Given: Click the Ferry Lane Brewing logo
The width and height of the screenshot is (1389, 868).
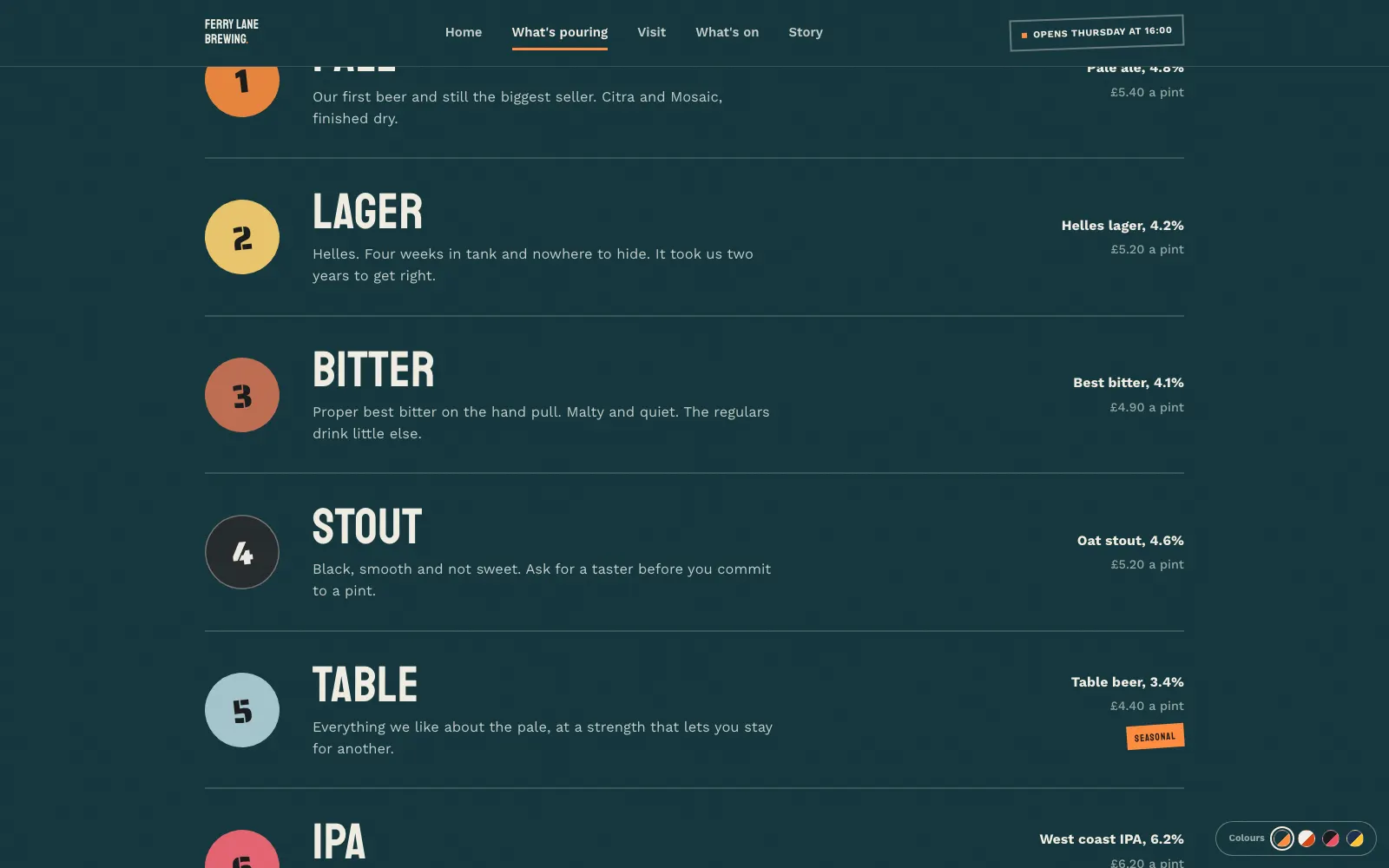Looking at the screenshot, I should (232, 32).
